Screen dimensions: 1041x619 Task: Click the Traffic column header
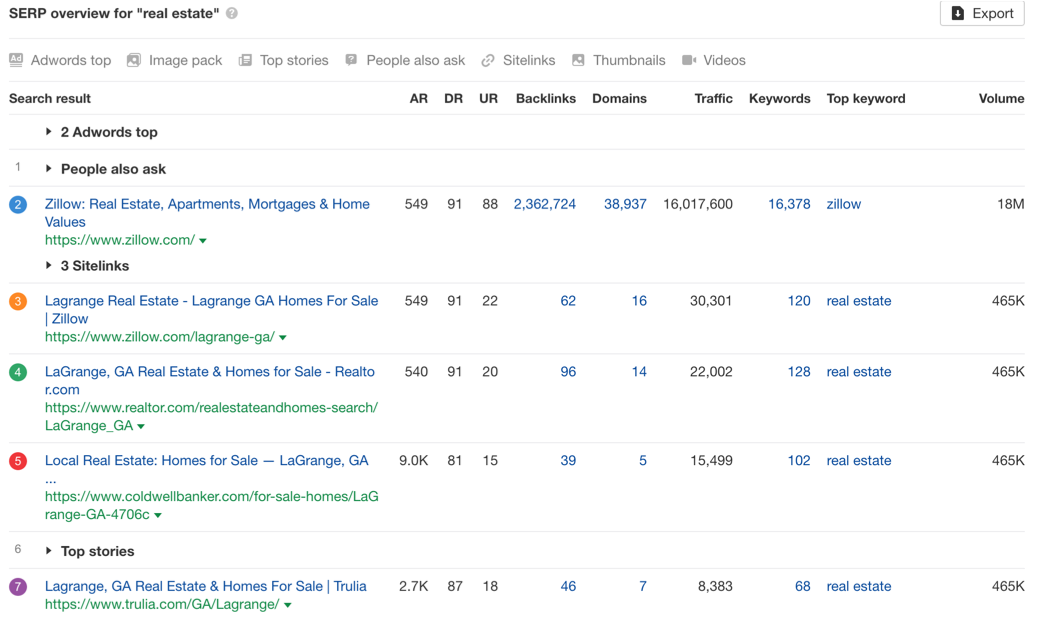point(714,99)
